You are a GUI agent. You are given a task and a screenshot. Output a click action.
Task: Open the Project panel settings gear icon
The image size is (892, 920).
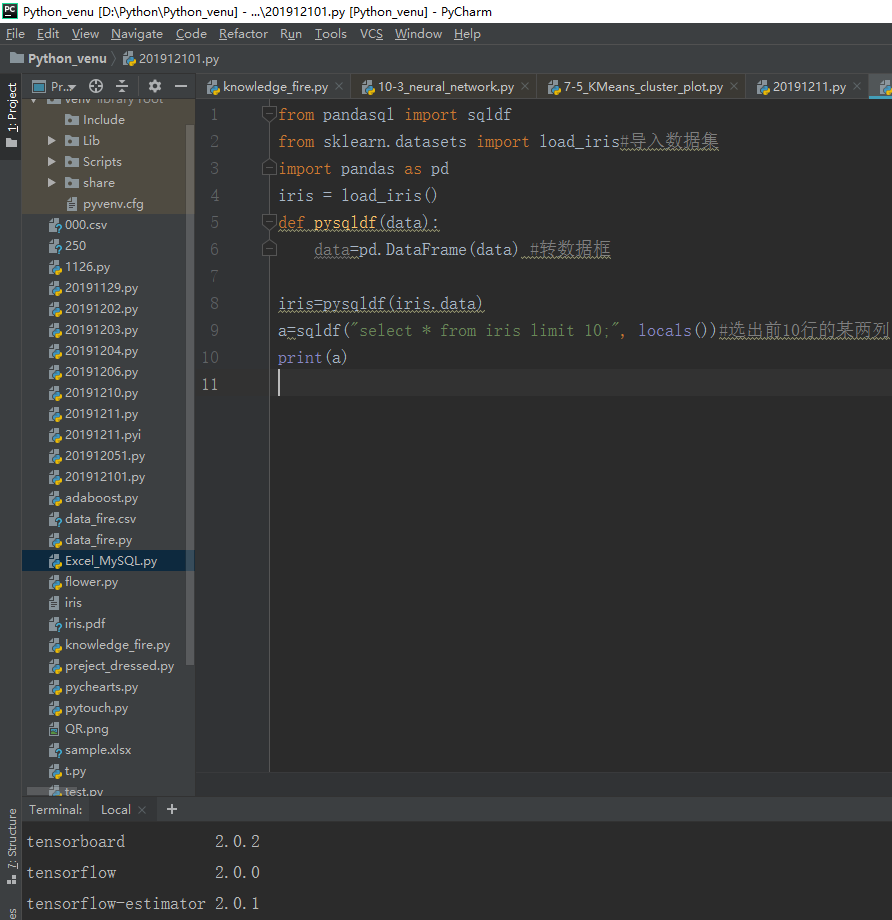point(155,86)
